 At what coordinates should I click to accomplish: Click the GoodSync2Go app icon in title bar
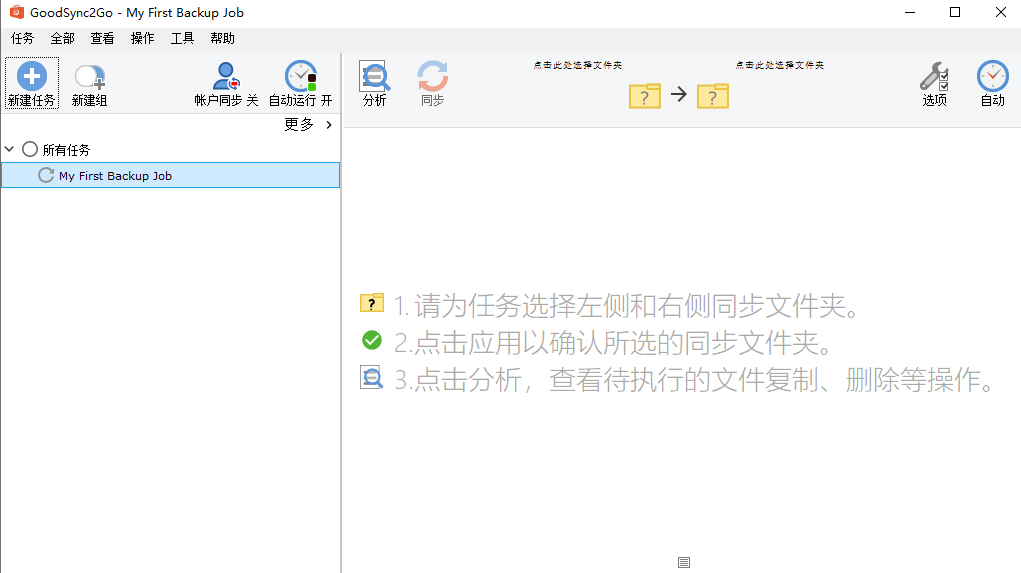click(x=16, y=12)
